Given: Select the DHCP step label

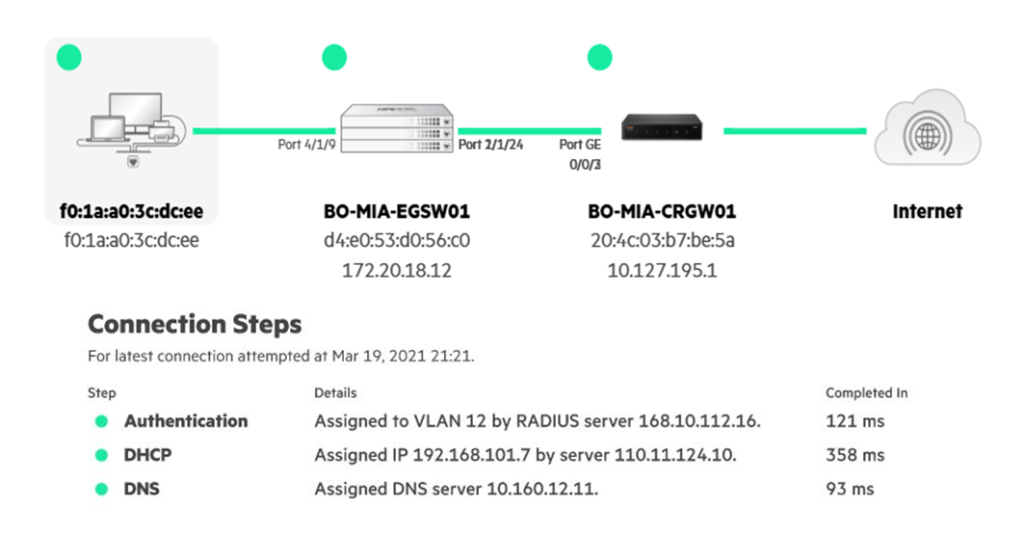Looking at the screenshot, I should tap(148, 455).
